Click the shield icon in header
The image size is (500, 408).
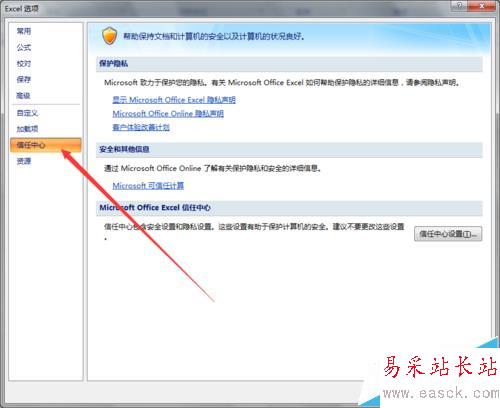(x=110, y=36)
